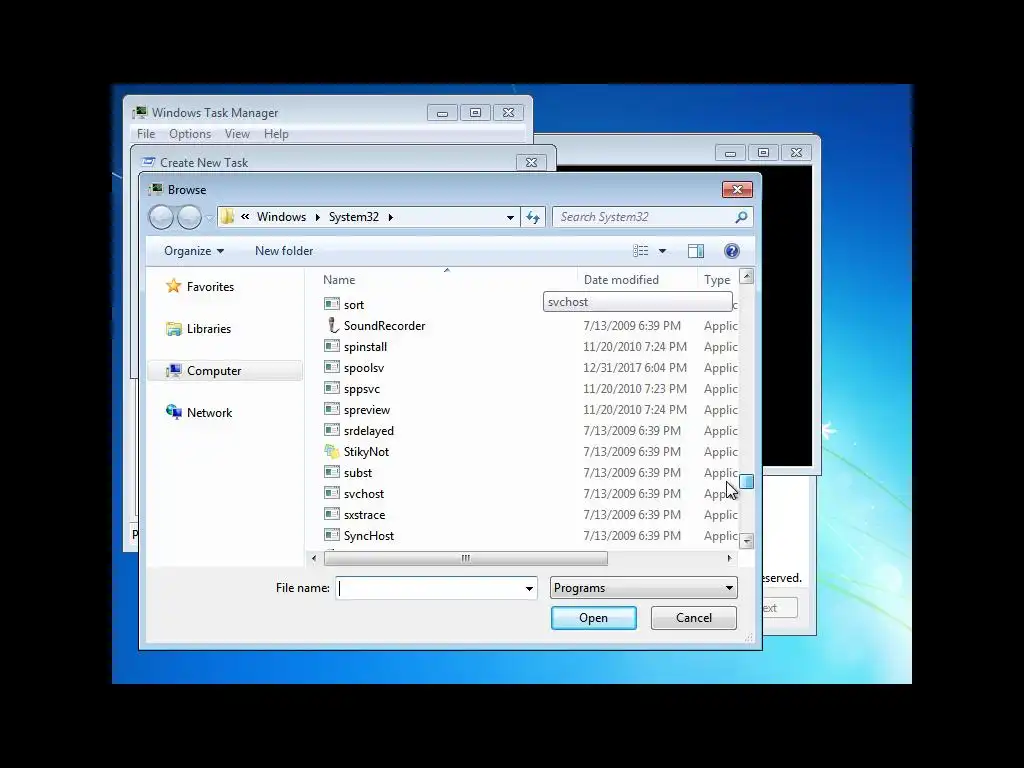
Task: Click the Open button
Action: [594, 618]
